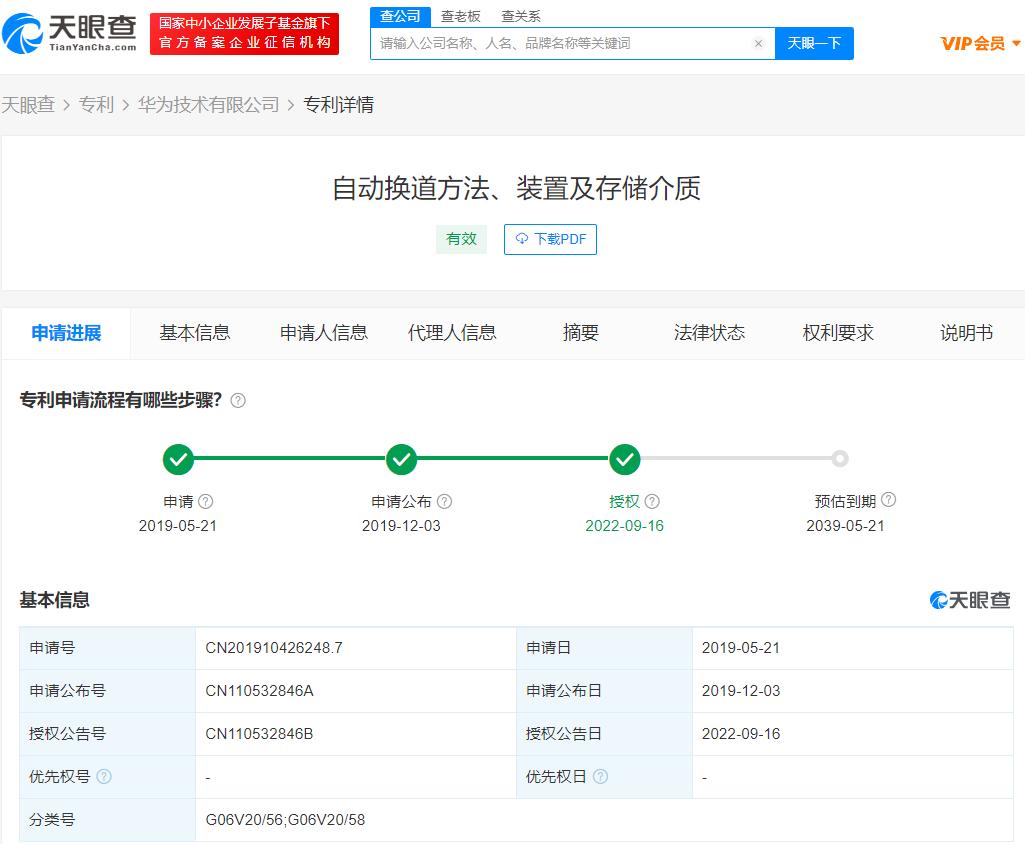Image resolution: width=1025 pixels, height=844 pixels.
Task: Click the download icon inside 下载PDF button
Action: click(x=521, y=239)
